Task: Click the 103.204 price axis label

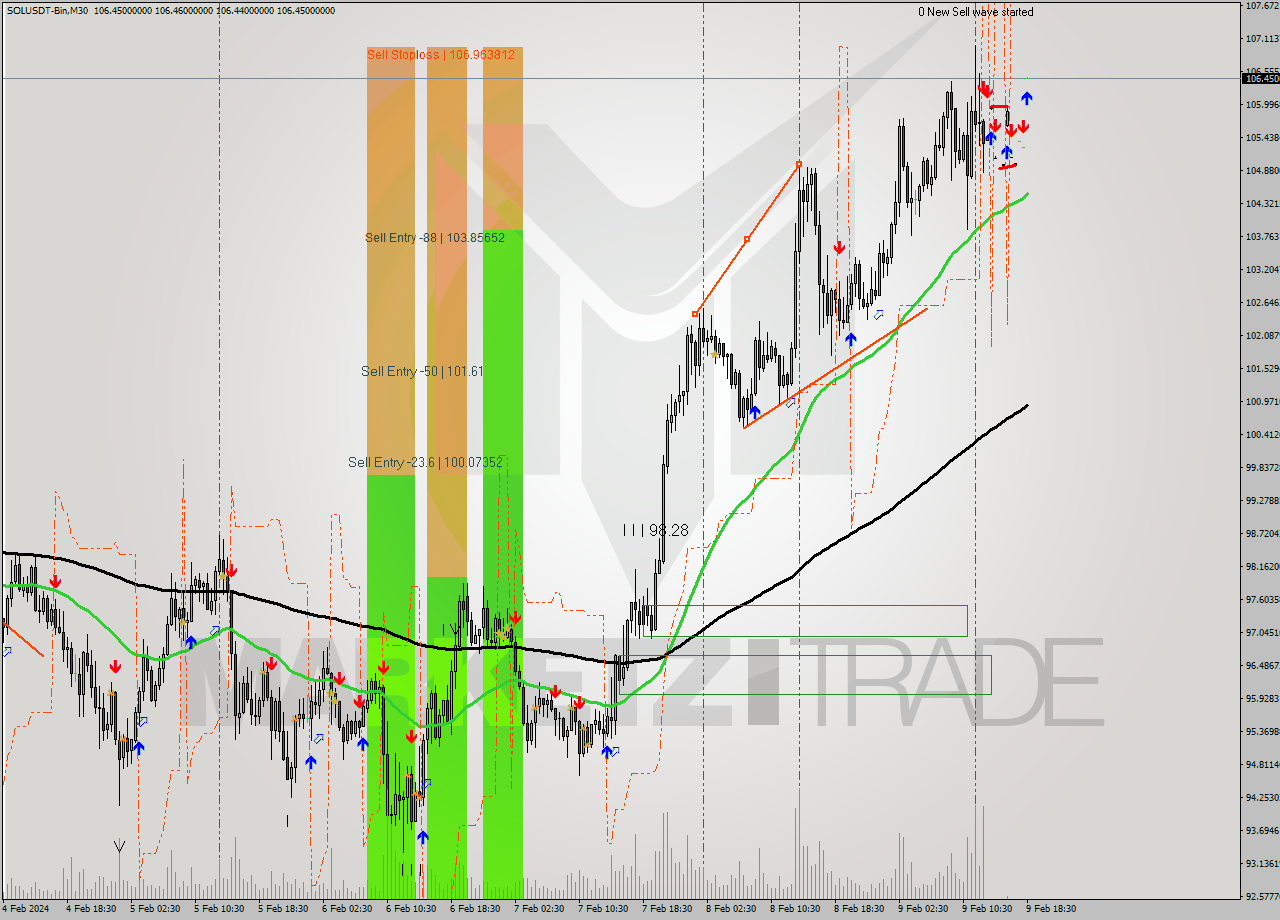Action: click(1262, 270)
